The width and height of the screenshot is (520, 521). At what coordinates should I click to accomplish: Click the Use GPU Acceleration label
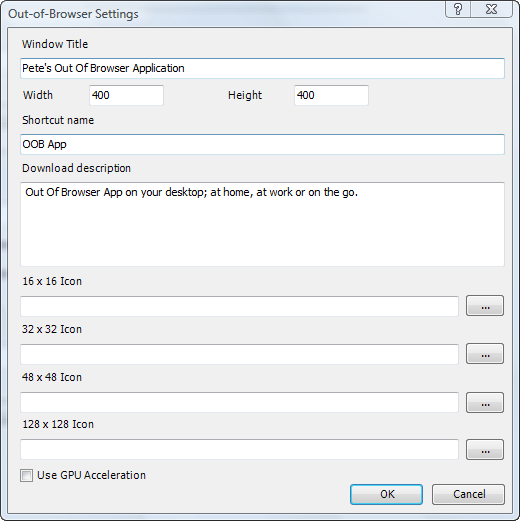(91, 475)
